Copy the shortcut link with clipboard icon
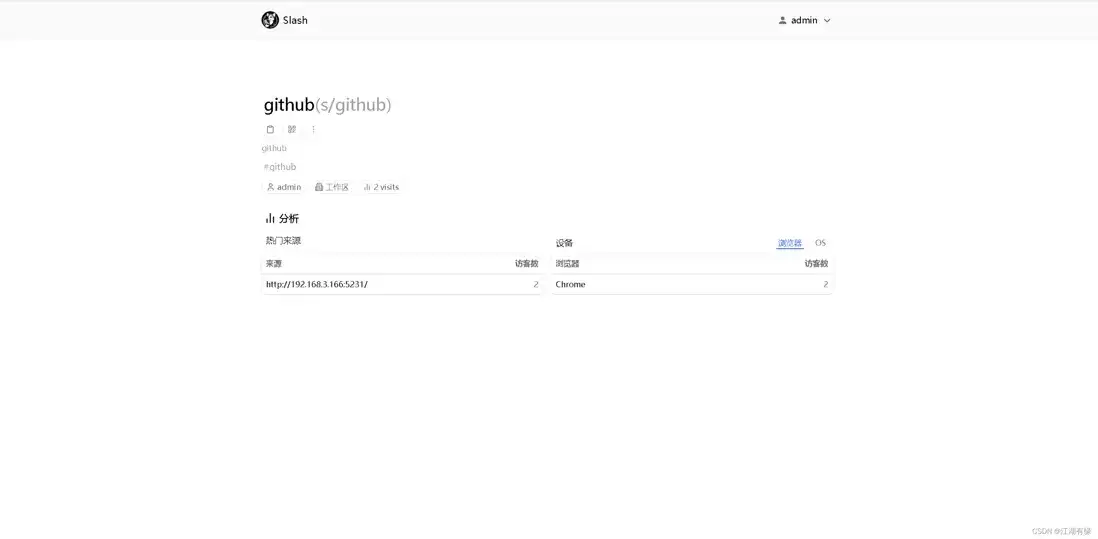The width and height of the screenshot is (1098, 539). (x=270, y=129)
